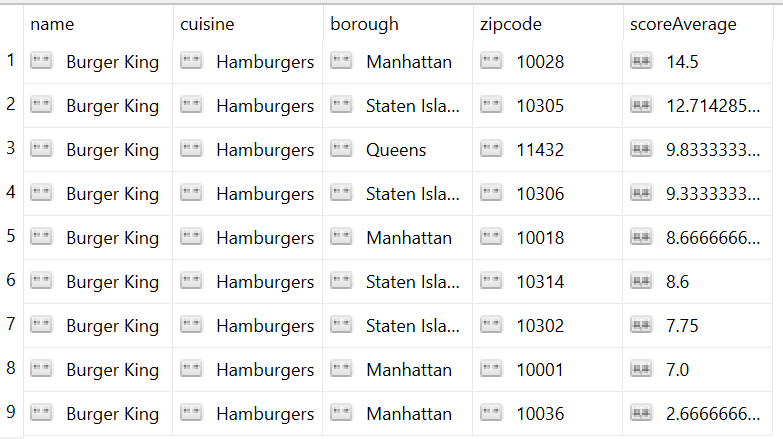This screenshot has height=439, width=783.
Task: Click the borough column header
Action: (x=364, y=24)
